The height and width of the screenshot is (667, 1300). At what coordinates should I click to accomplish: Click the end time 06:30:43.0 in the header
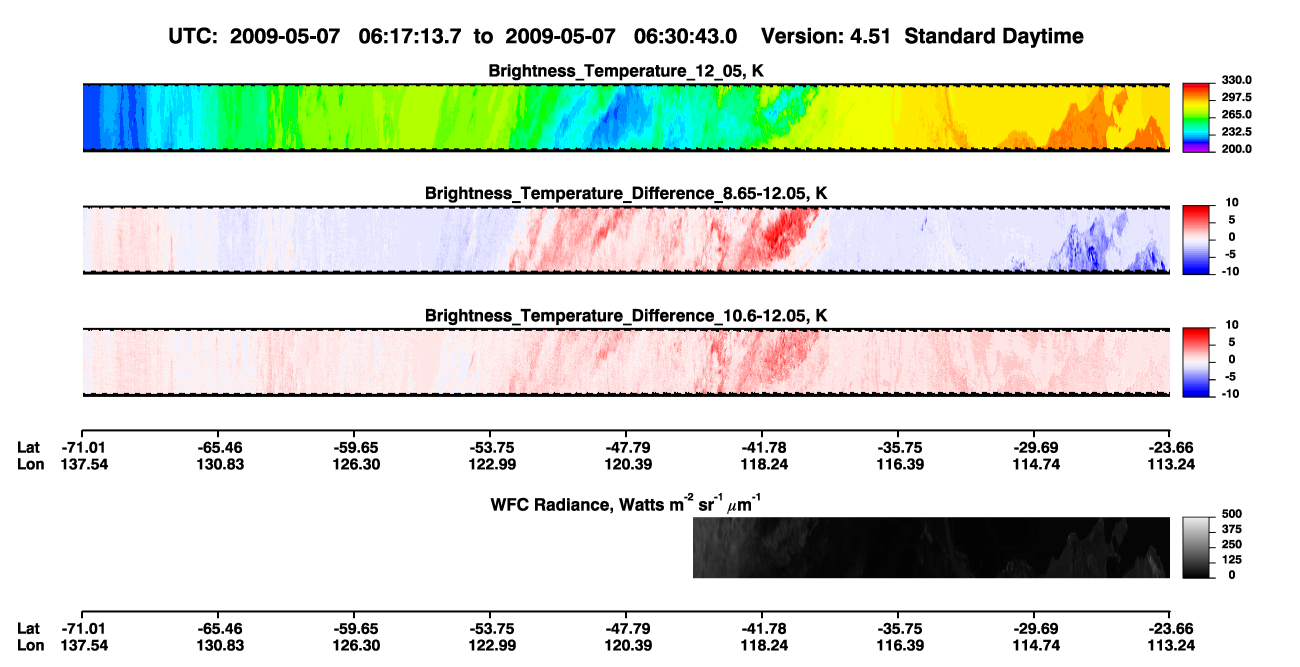coord(686,36)
